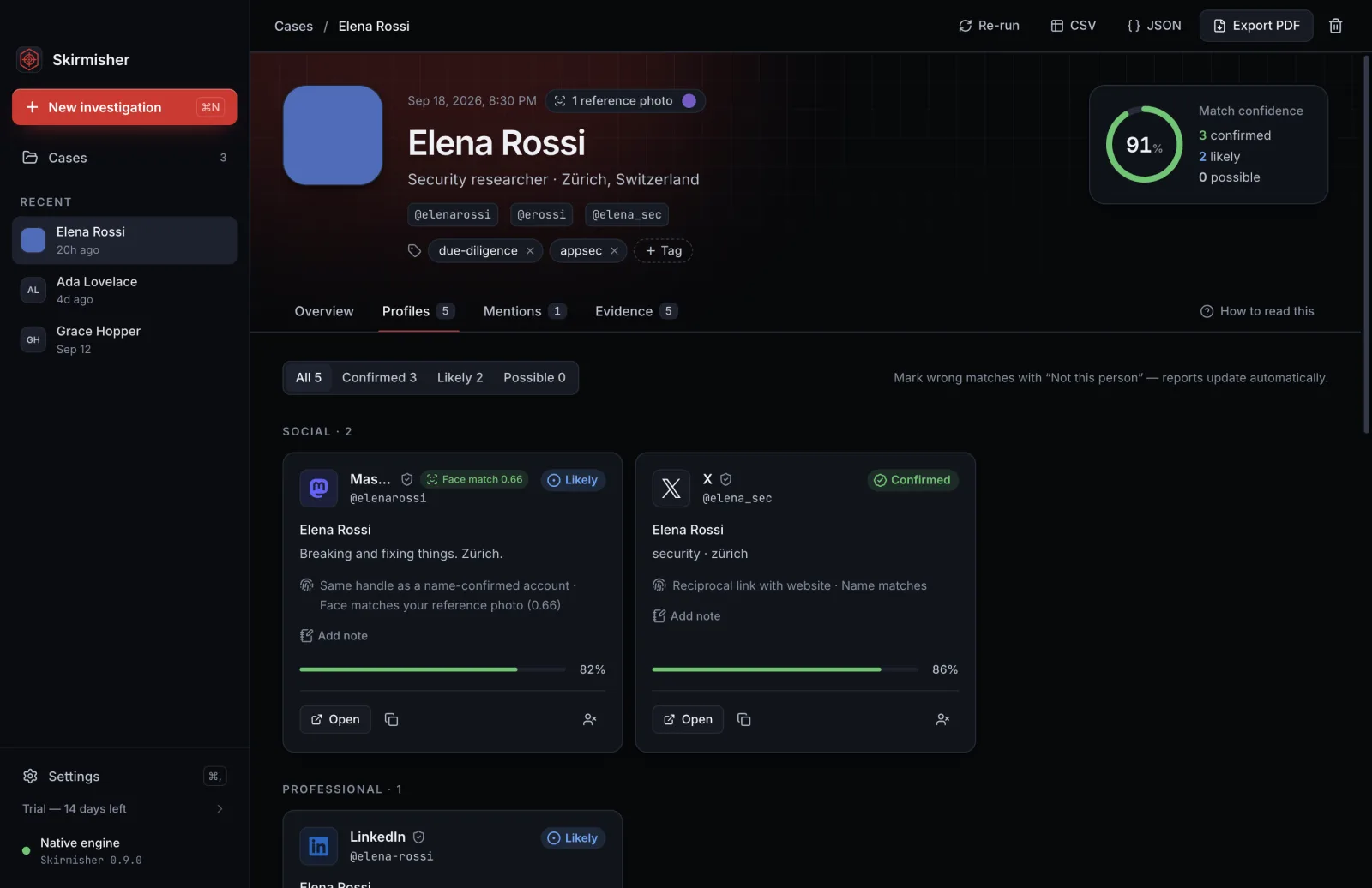Open Ada Lovelace recent case
The image size is (1372, 888).
124,290
